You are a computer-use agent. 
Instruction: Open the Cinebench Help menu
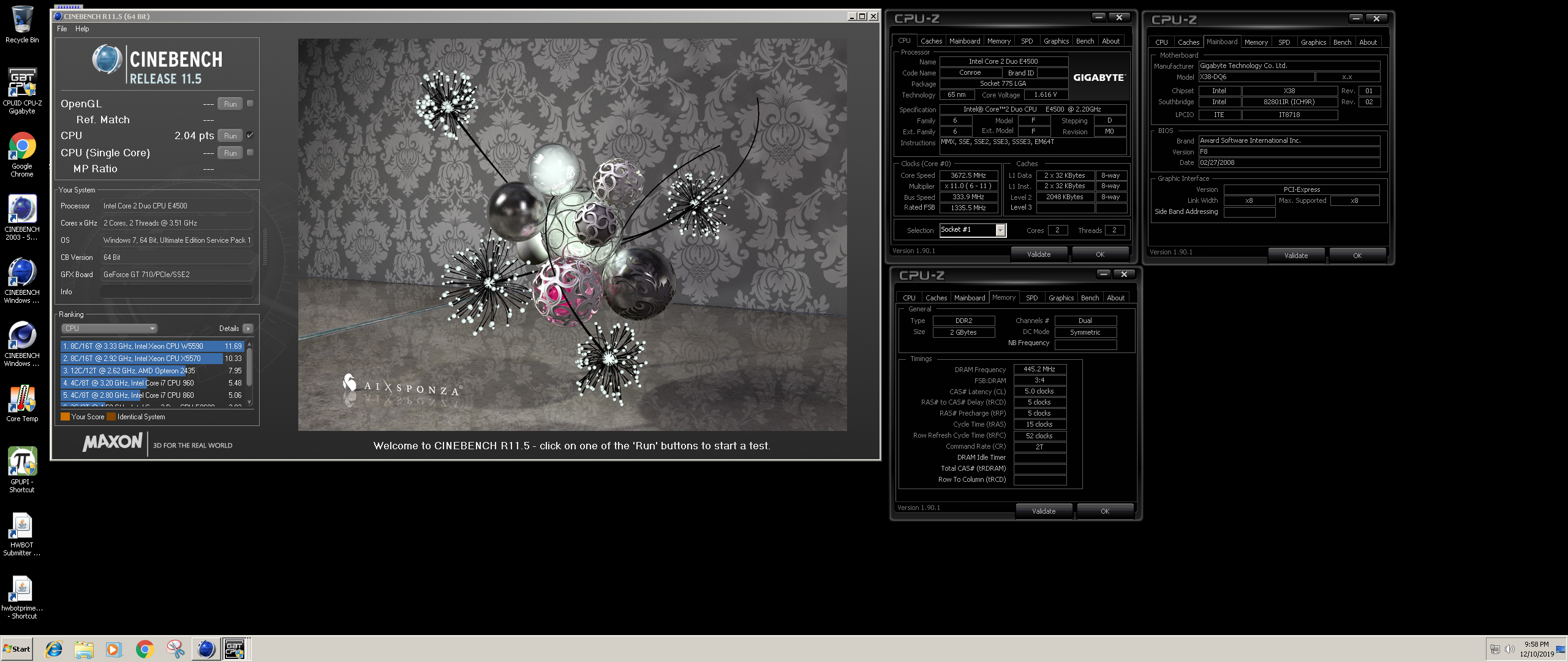(82, 29)
